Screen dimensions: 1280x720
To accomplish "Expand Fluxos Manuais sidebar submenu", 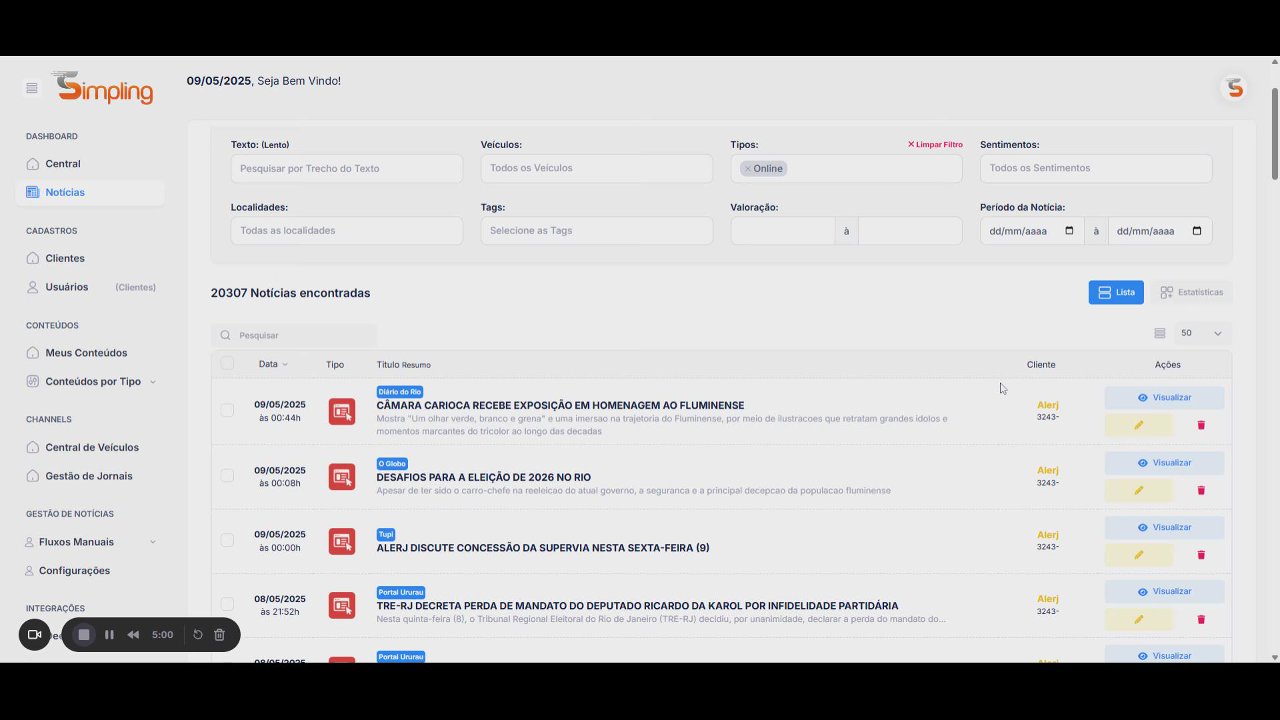I will [90, 542].
